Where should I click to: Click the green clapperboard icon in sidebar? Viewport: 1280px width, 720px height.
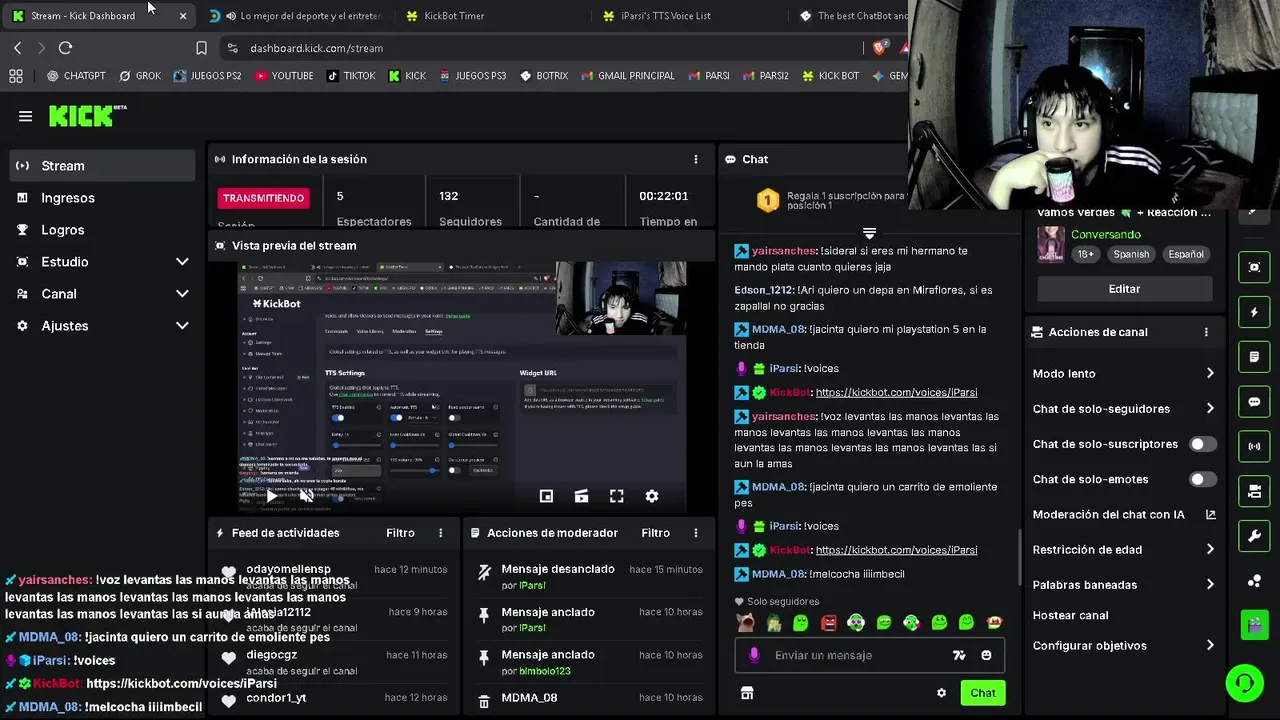tap(1254, 626)
